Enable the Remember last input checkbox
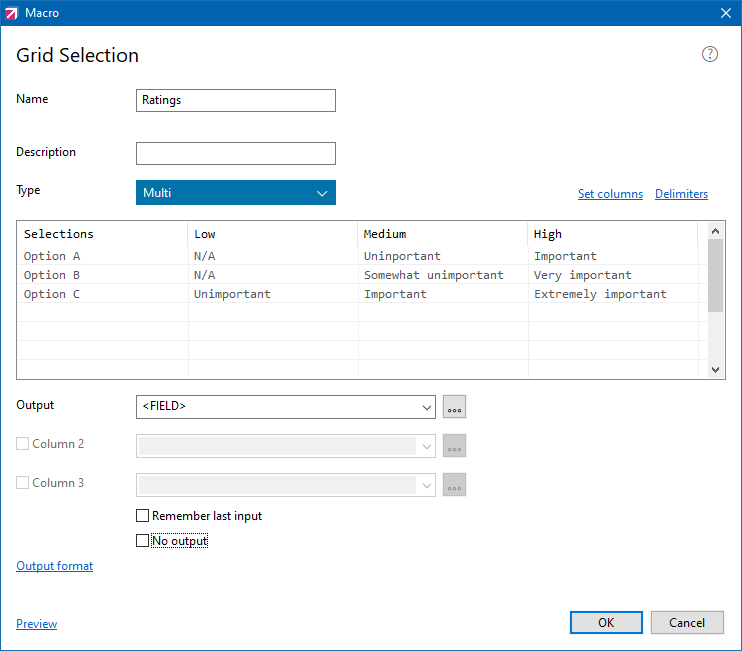The image size is (742, 651). [142, 517]
